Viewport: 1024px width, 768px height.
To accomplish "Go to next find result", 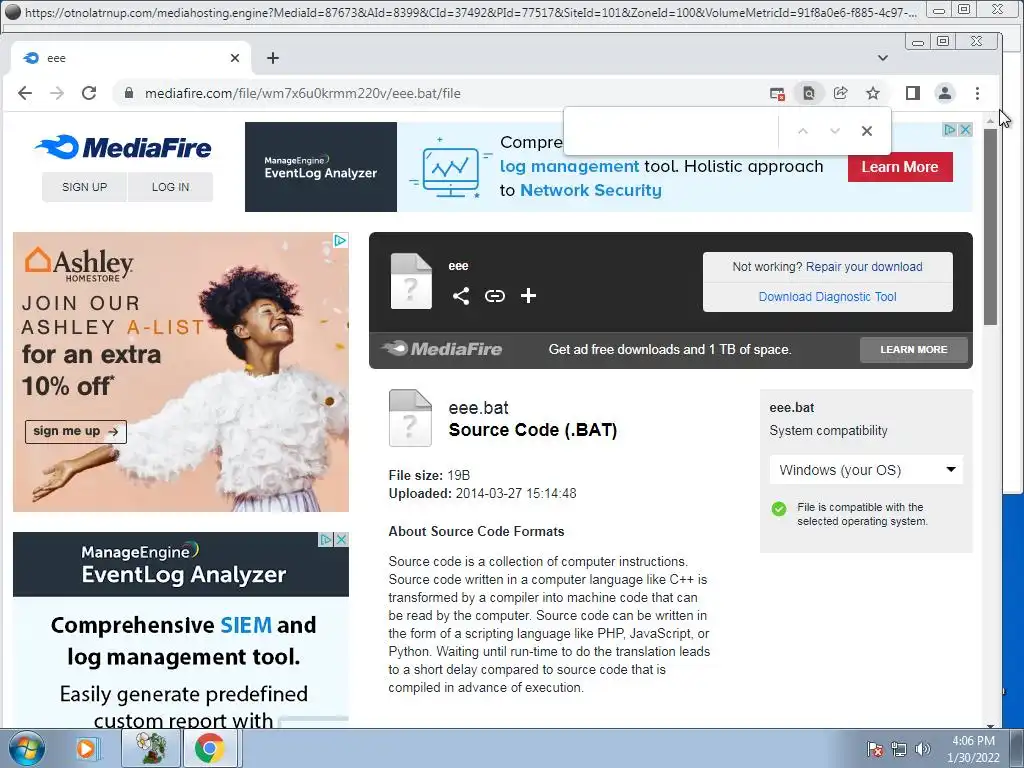I will point(835,131).
